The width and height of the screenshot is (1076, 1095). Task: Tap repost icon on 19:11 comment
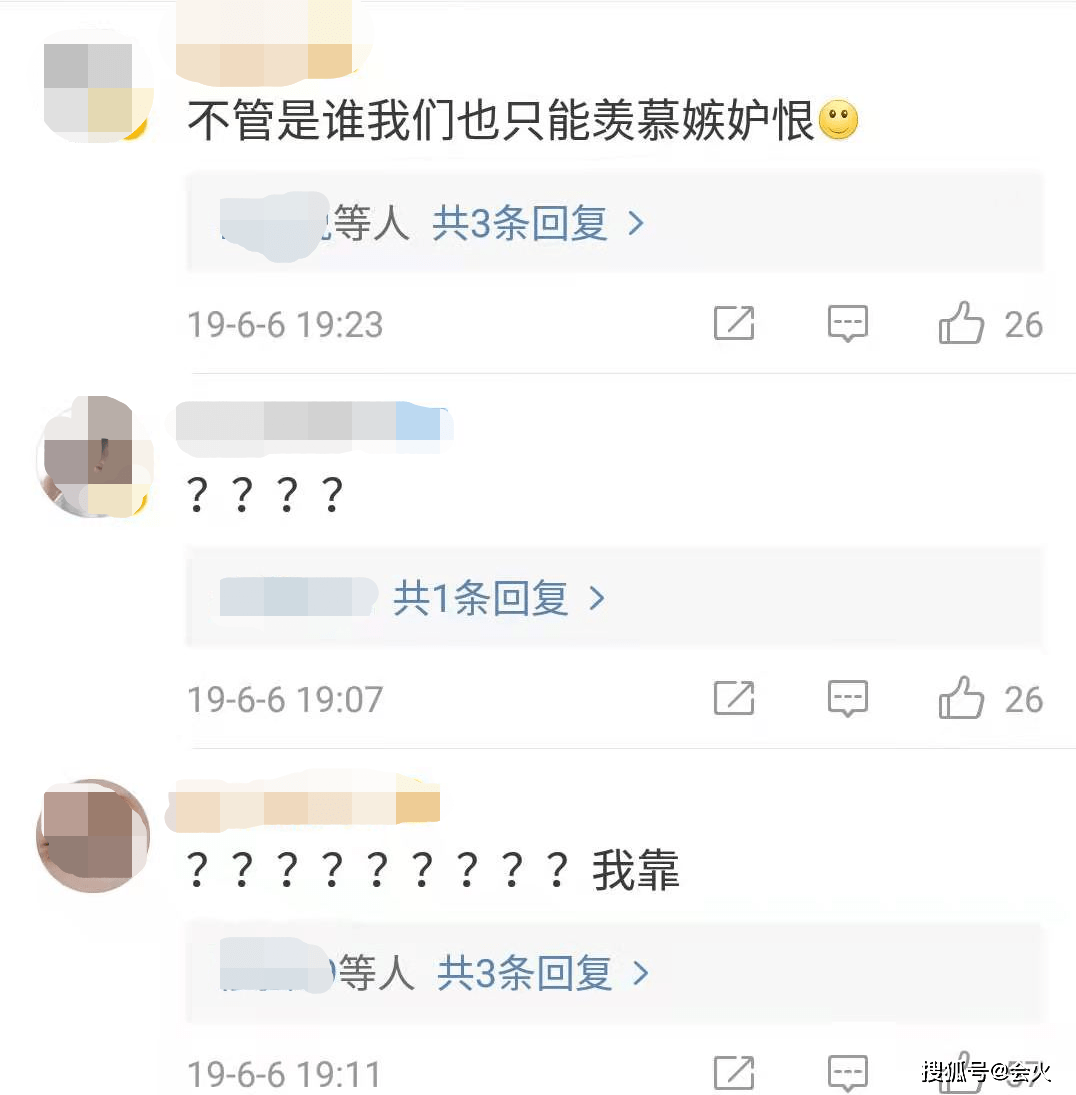(734, 1073)
